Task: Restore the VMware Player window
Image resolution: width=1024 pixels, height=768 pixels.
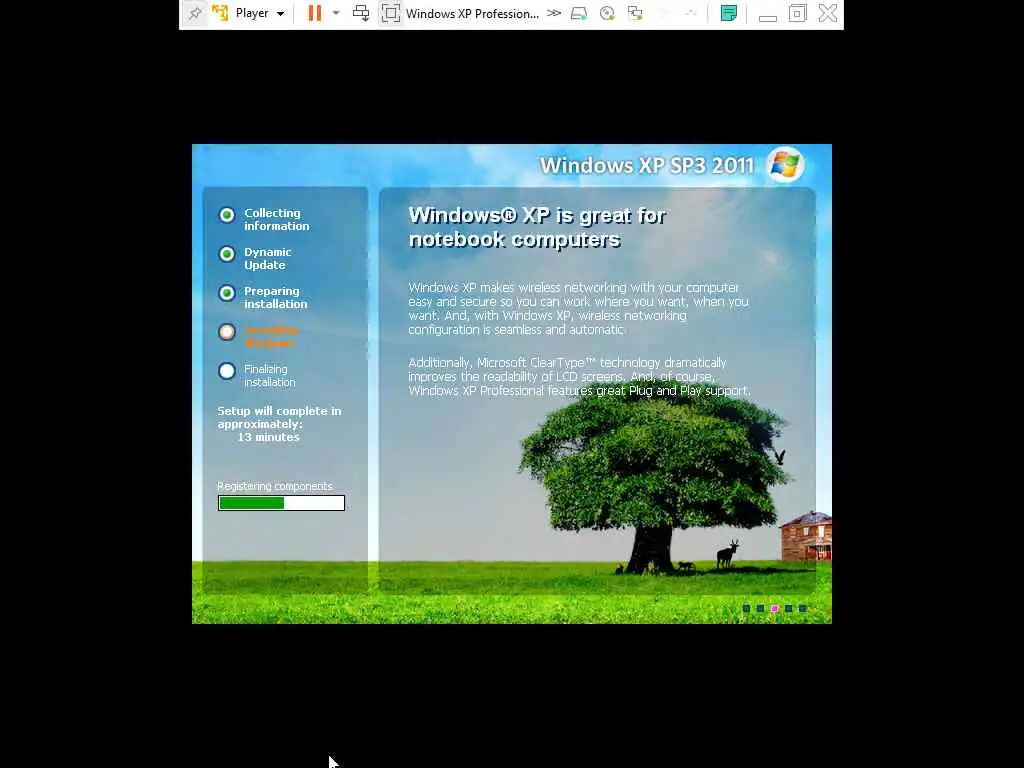Action: coord(797,14)
